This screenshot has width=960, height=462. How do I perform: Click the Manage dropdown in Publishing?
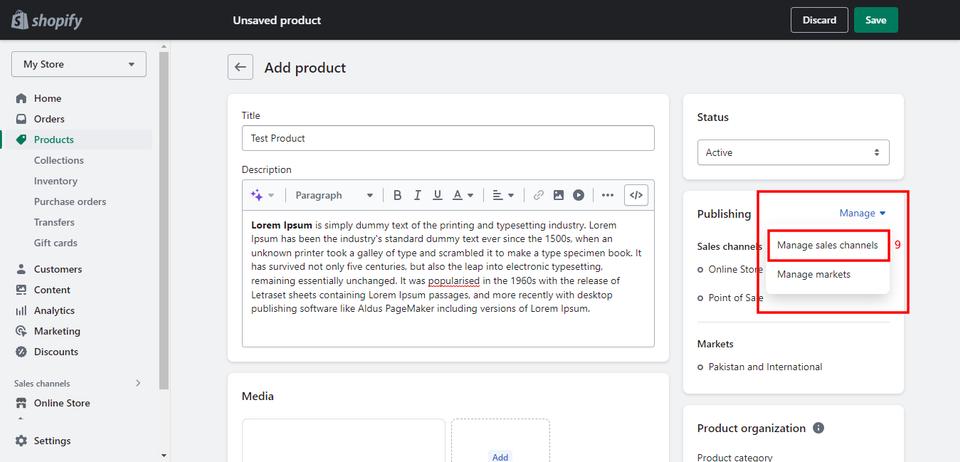[x=862, y=213]
